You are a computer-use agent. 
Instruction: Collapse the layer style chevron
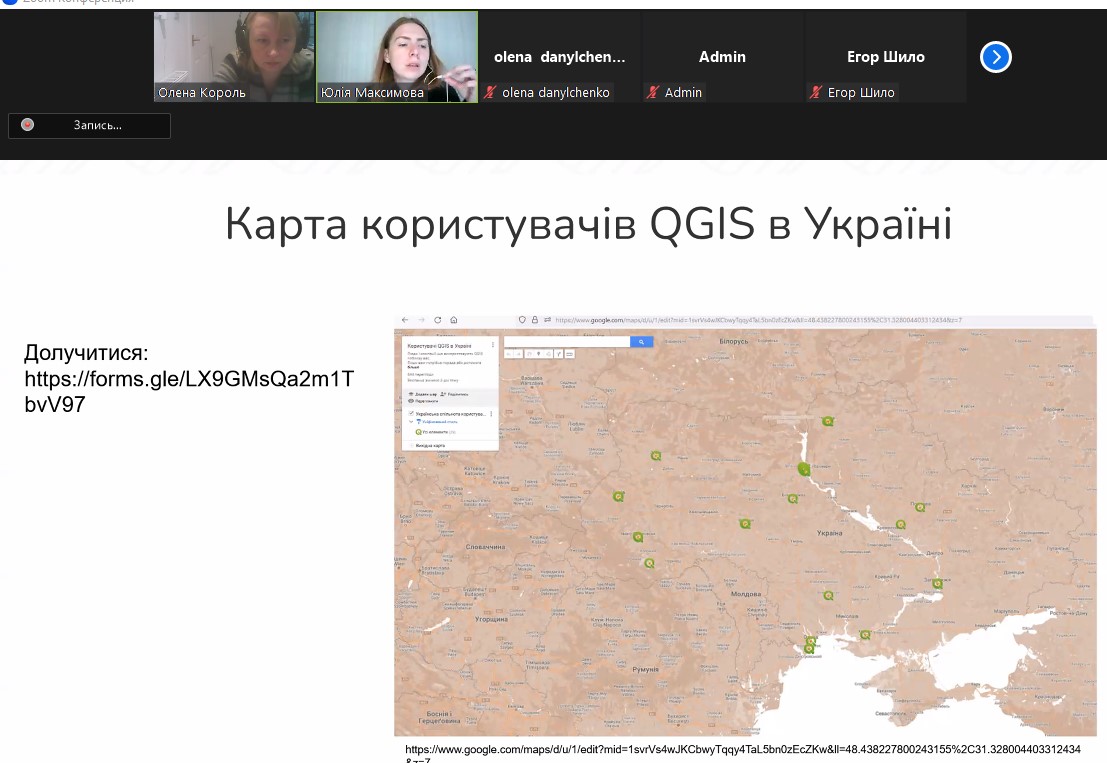(x=410, y=422)
